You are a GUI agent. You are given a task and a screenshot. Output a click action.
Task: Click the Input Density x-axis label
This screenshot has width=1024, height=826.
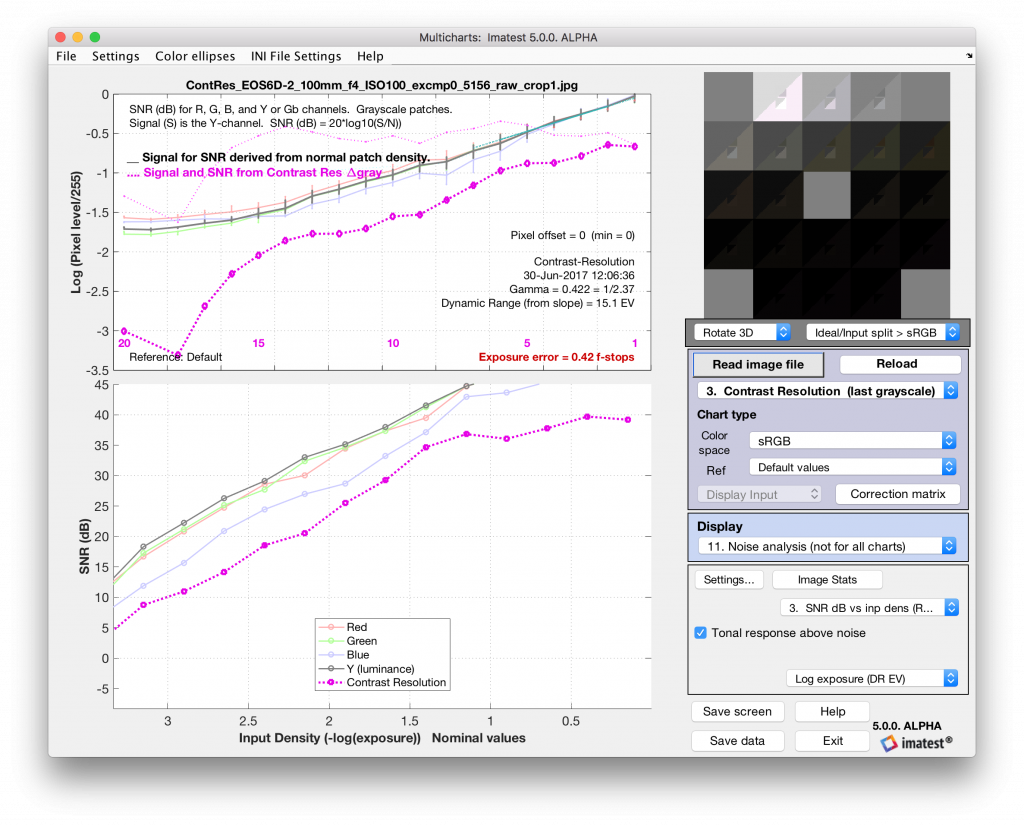(x=382, y=738)
